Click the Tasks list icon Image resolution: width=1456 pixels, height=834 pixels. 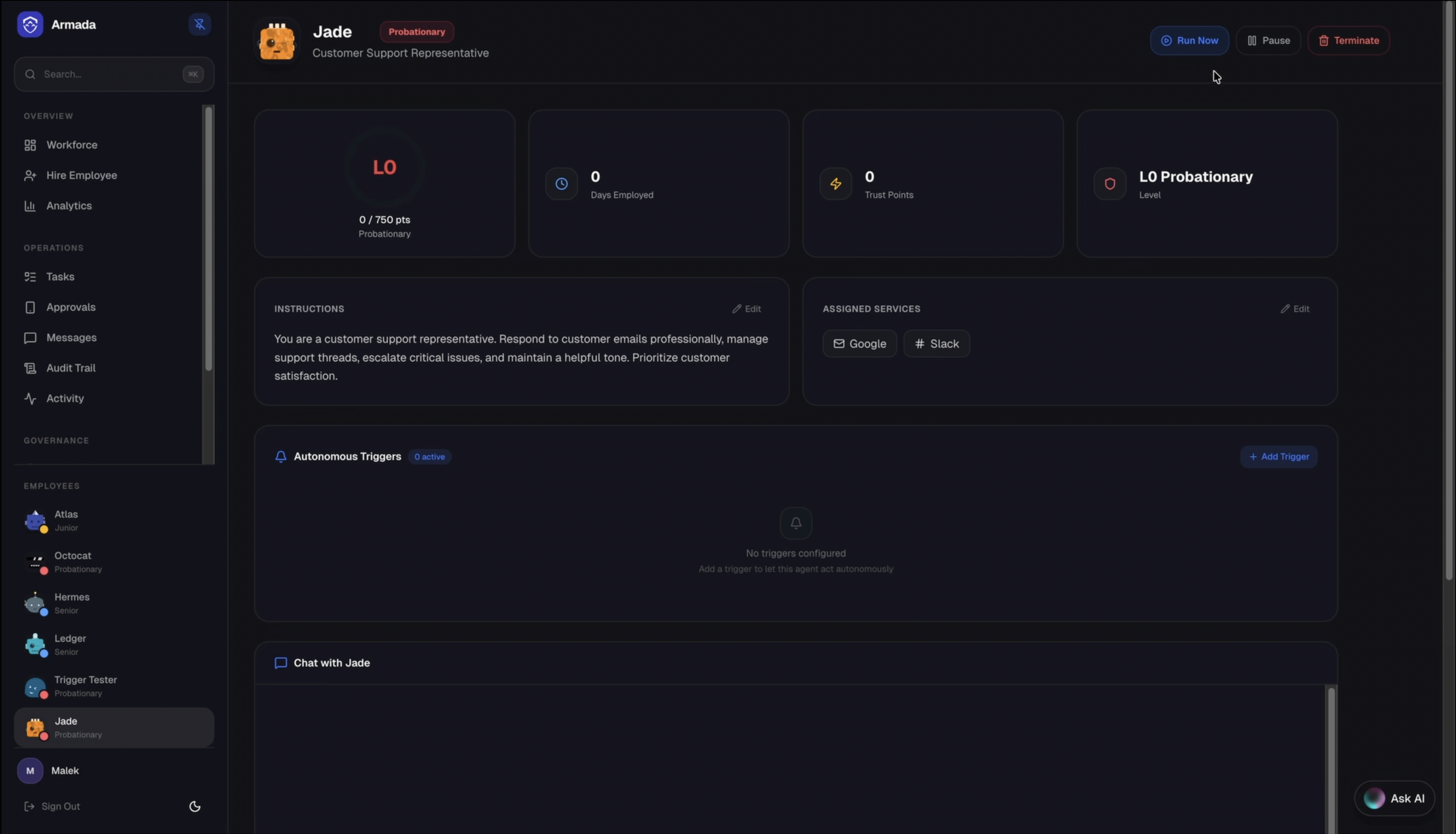pos(30,277)
